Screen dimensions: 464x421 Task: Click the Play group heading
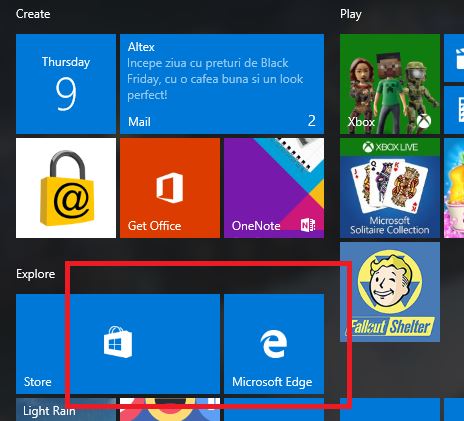click(x=351, y=14)
